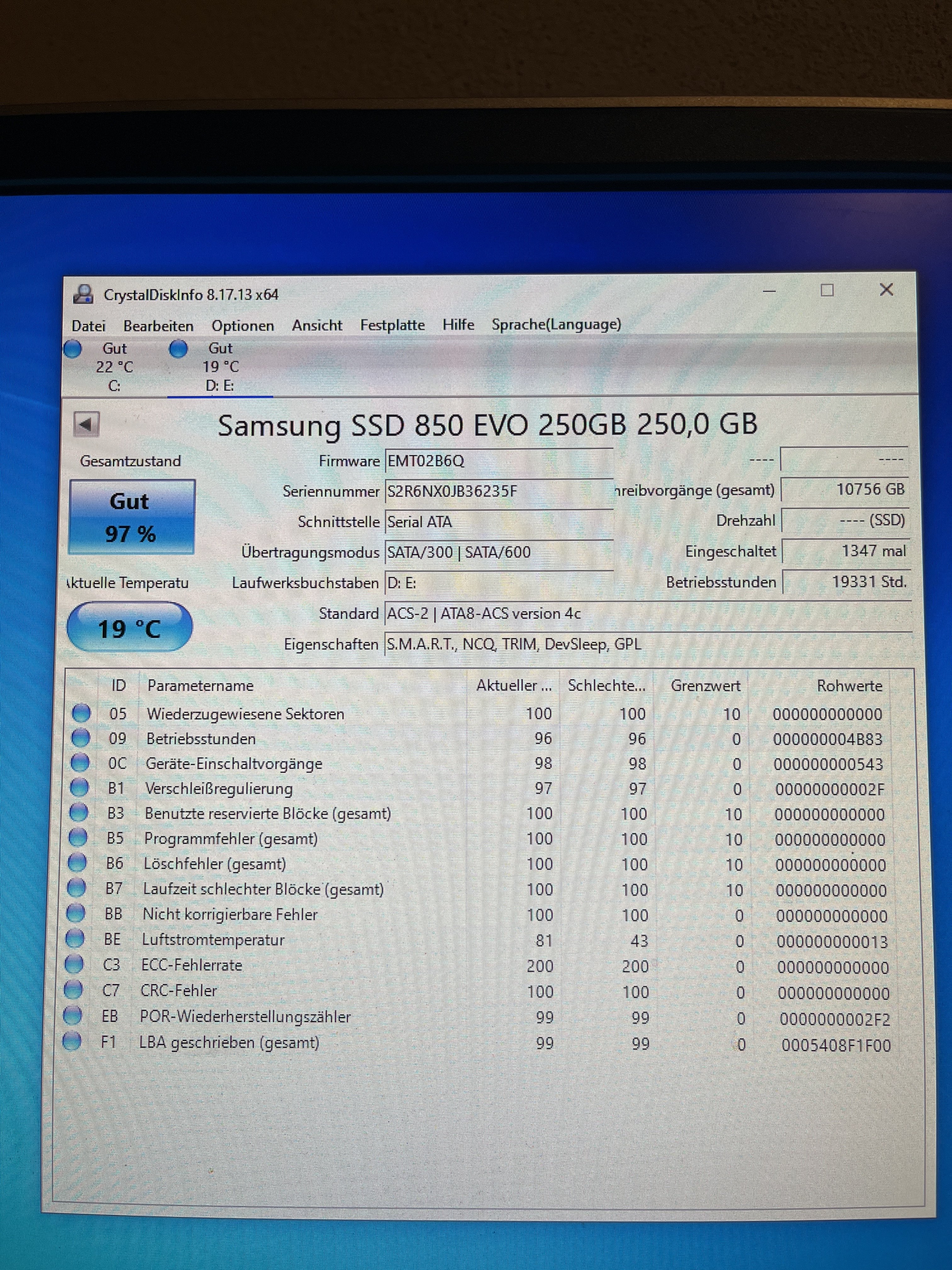
Task: Click status circle for Nicht korrigierbare Fehler row
Action: click(x=76, y=913)
